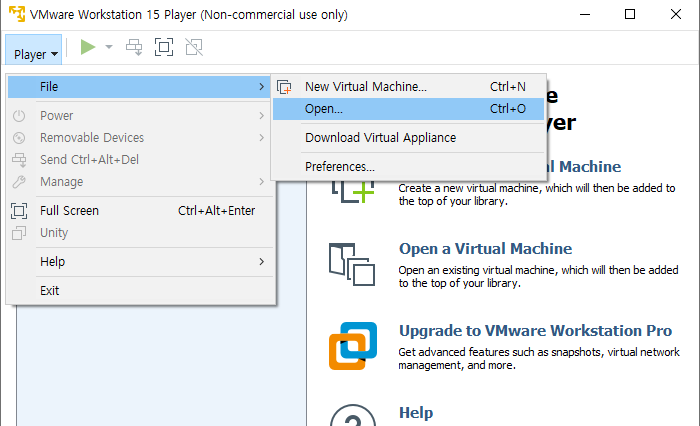Click the VMware Workstation Pro logo icon
Image resolution: width=700 pixels, height=426 pixels.
[353, 346]
